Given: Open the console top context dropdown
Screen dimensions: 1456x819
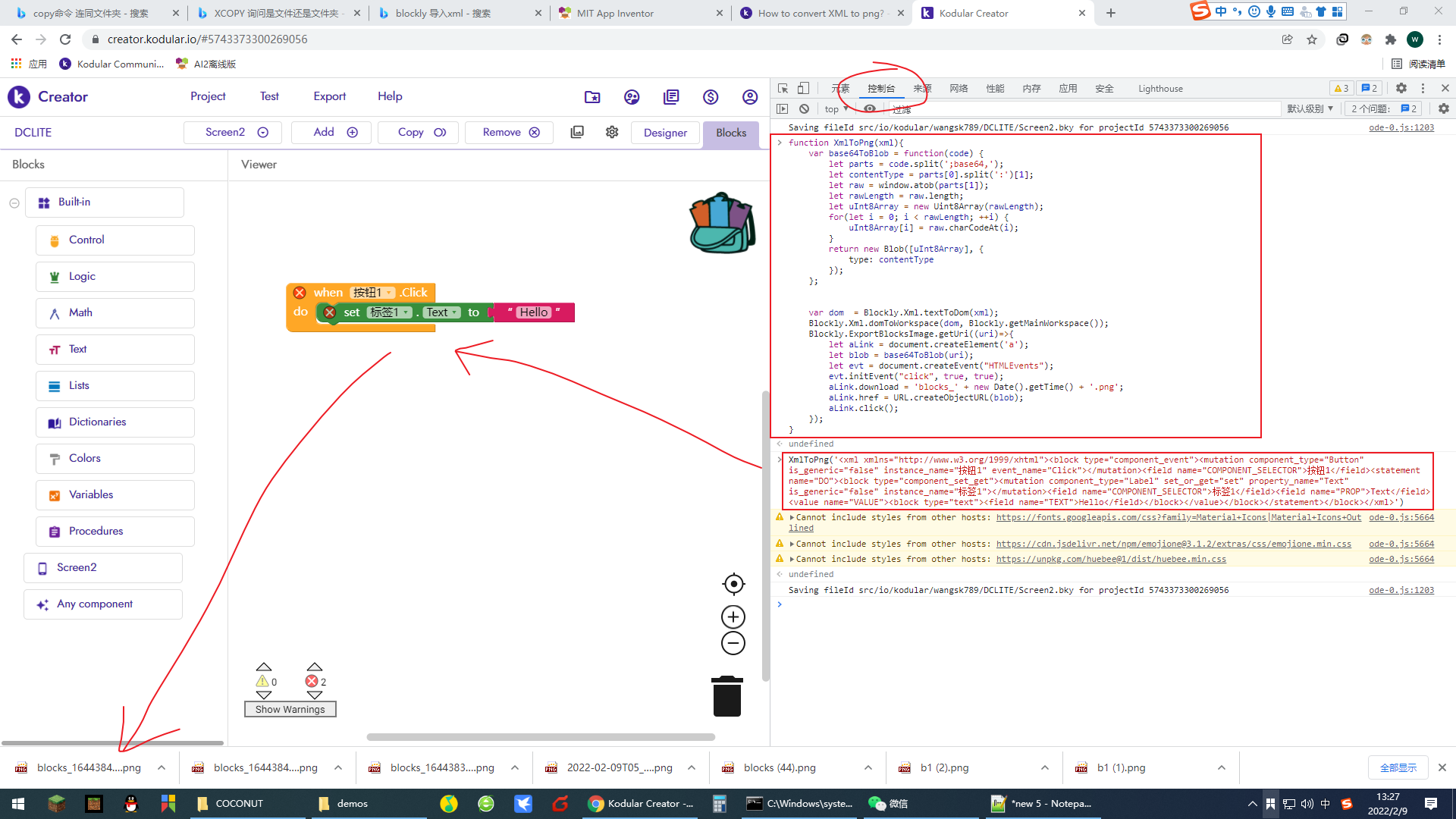Looking at the screenshot, I should click(836, 109).
